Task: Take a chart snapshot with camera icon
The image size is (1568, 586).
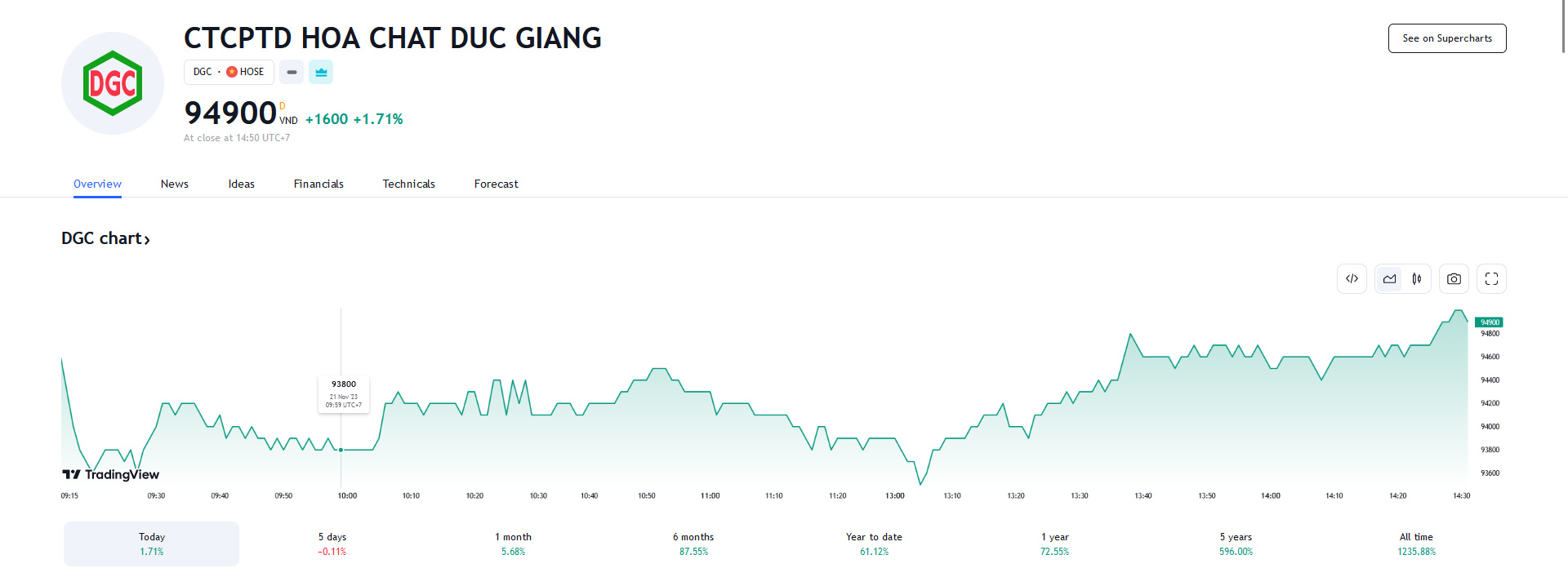Action: tap(1454, 278)
